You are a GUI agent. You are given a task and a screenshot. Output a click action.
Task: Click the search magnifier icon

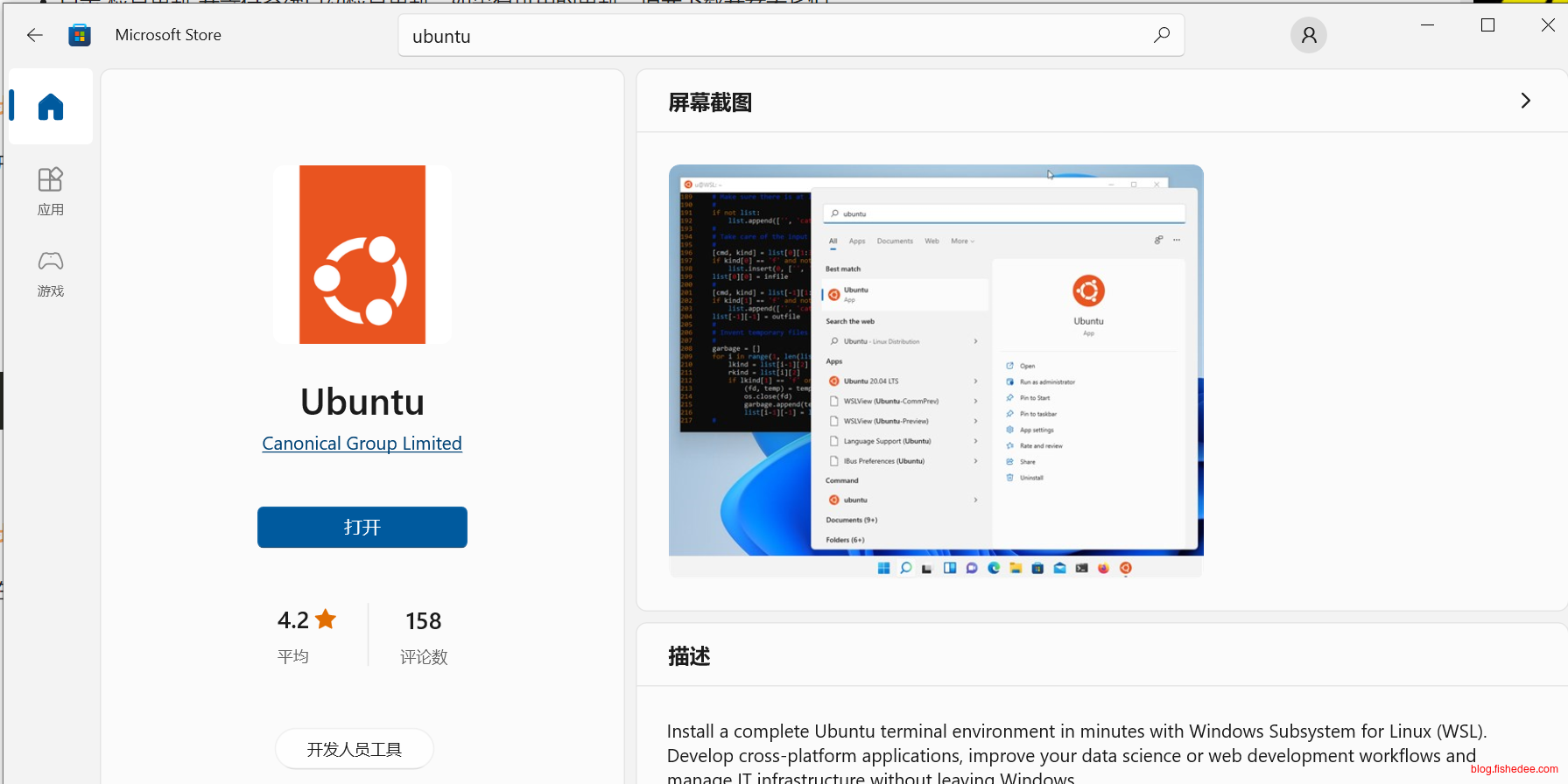point(1161,35)
